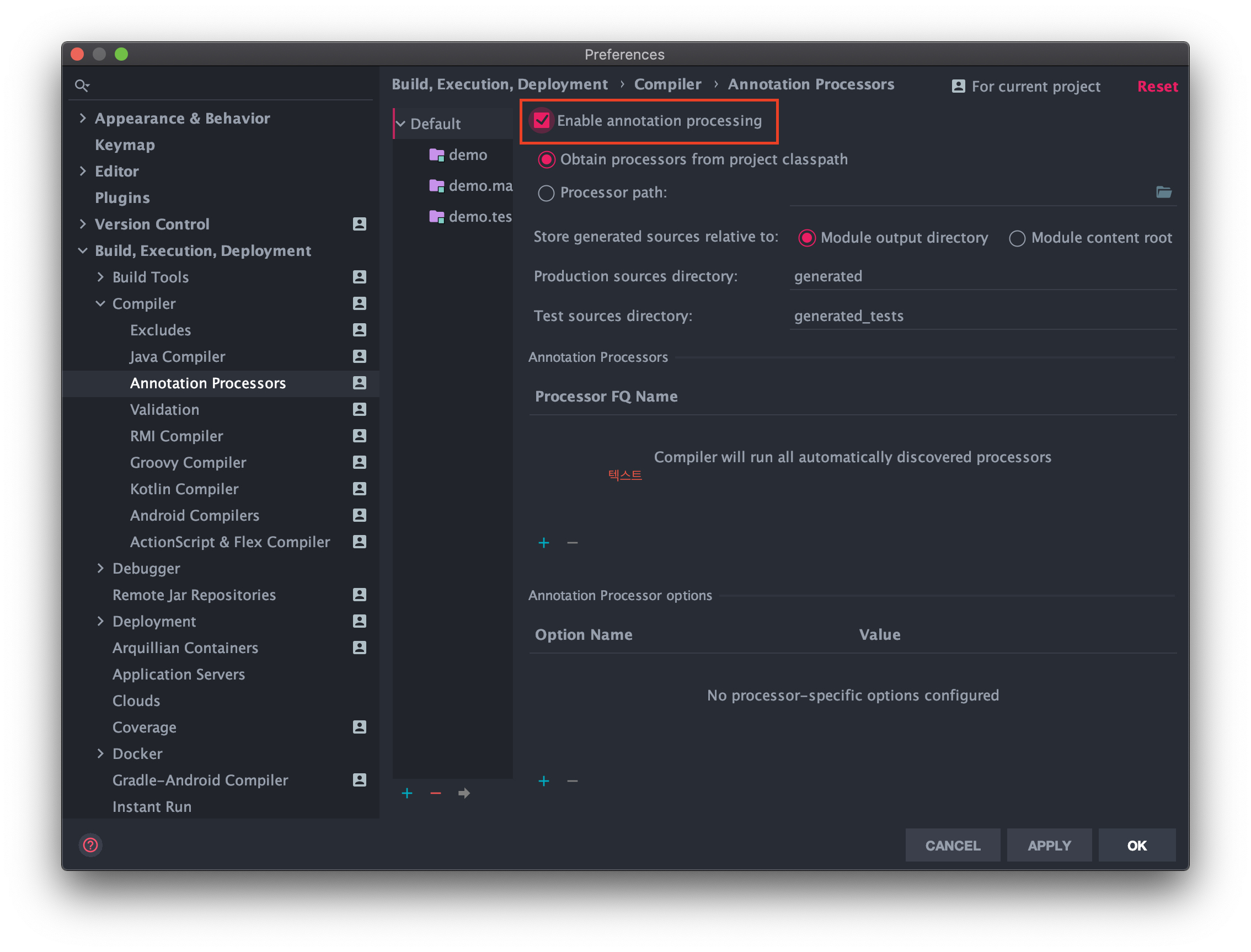1251x952 pixels.
Task: Click the folder browse icon for processor path
Action: pyautogui.click(x=1163, y=192)
